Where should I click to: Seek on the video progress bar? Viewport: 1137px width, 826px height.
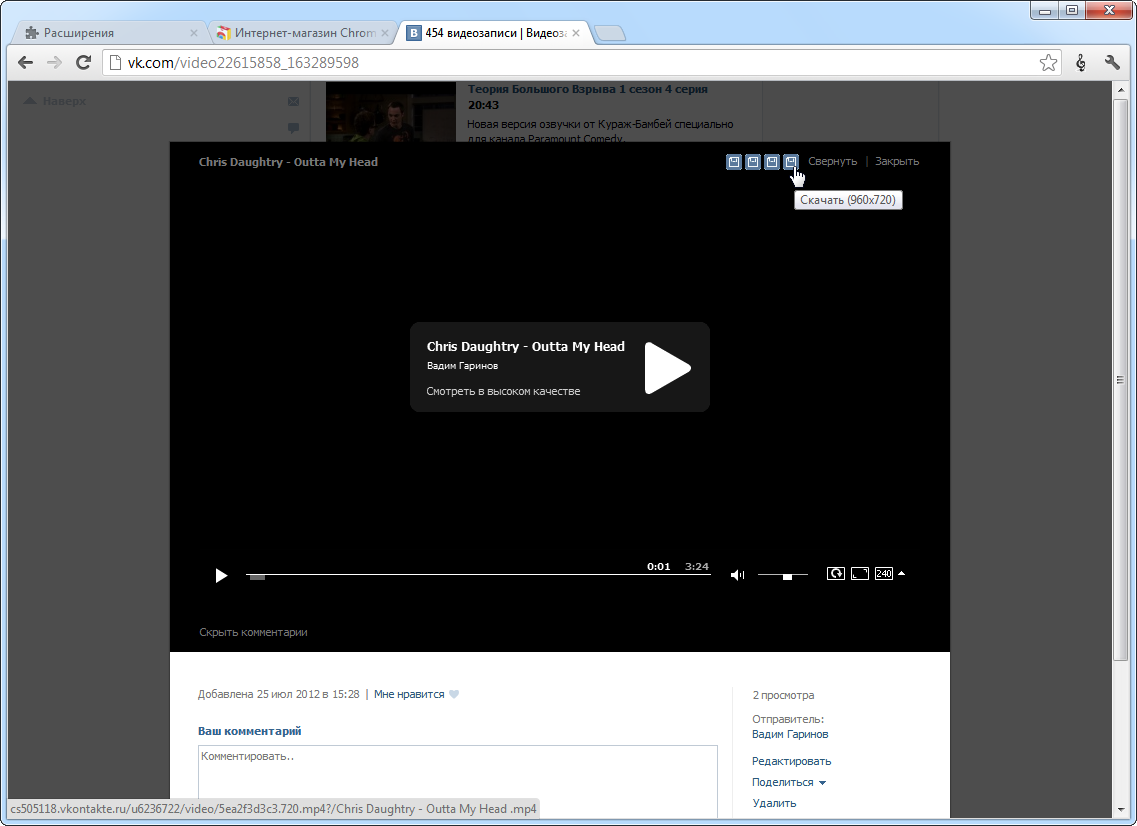point(478,575)
